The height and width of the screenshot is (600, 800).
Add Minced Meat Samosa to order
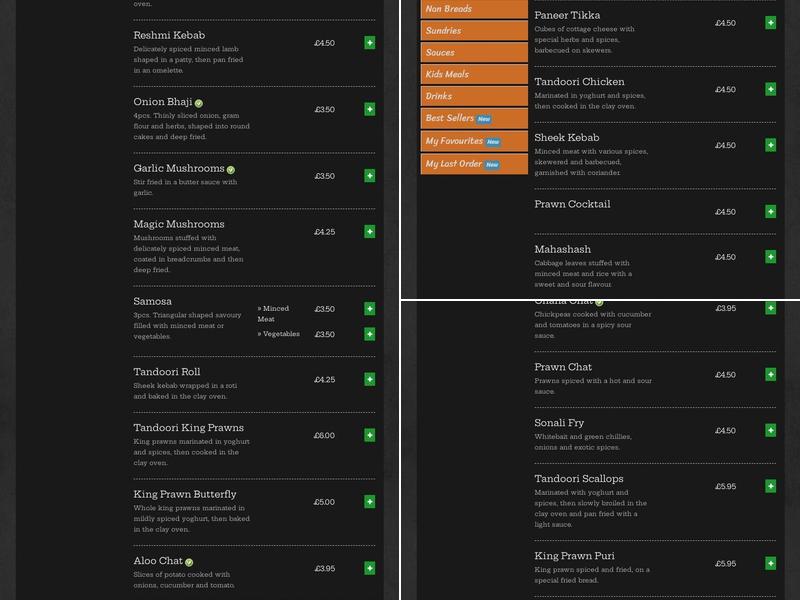click(x=370, y=309)
